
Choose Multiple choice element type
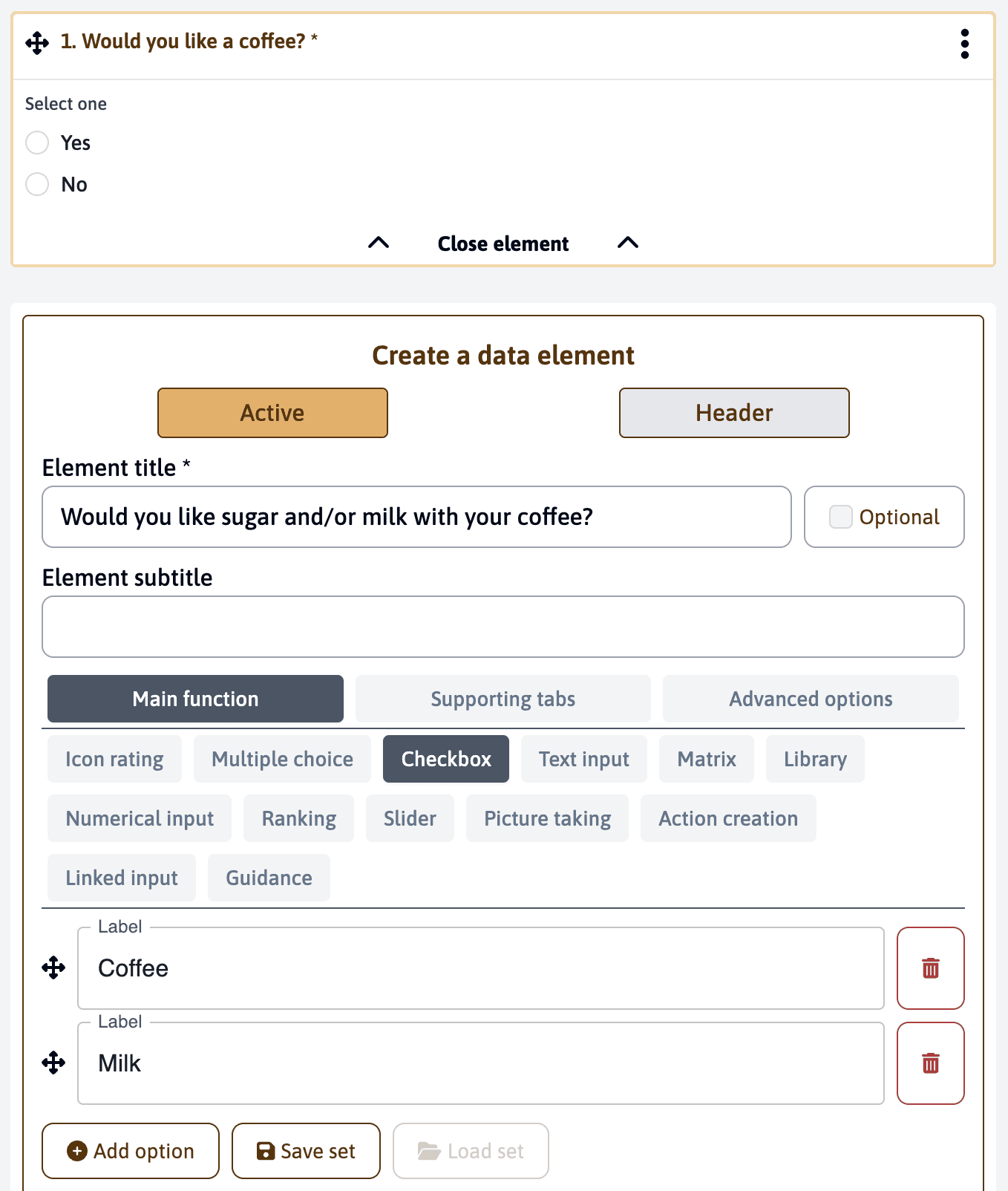tap(282, 759)
